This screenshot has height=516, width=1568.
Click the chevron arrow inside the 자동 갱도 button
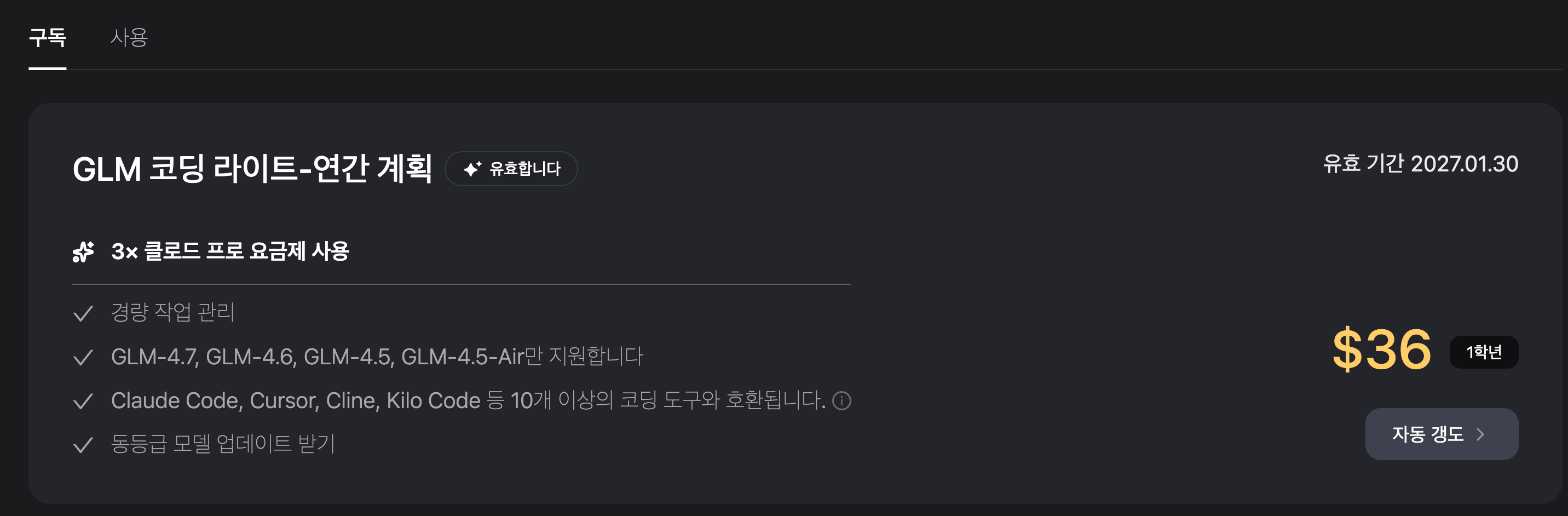pos(1481,434)
